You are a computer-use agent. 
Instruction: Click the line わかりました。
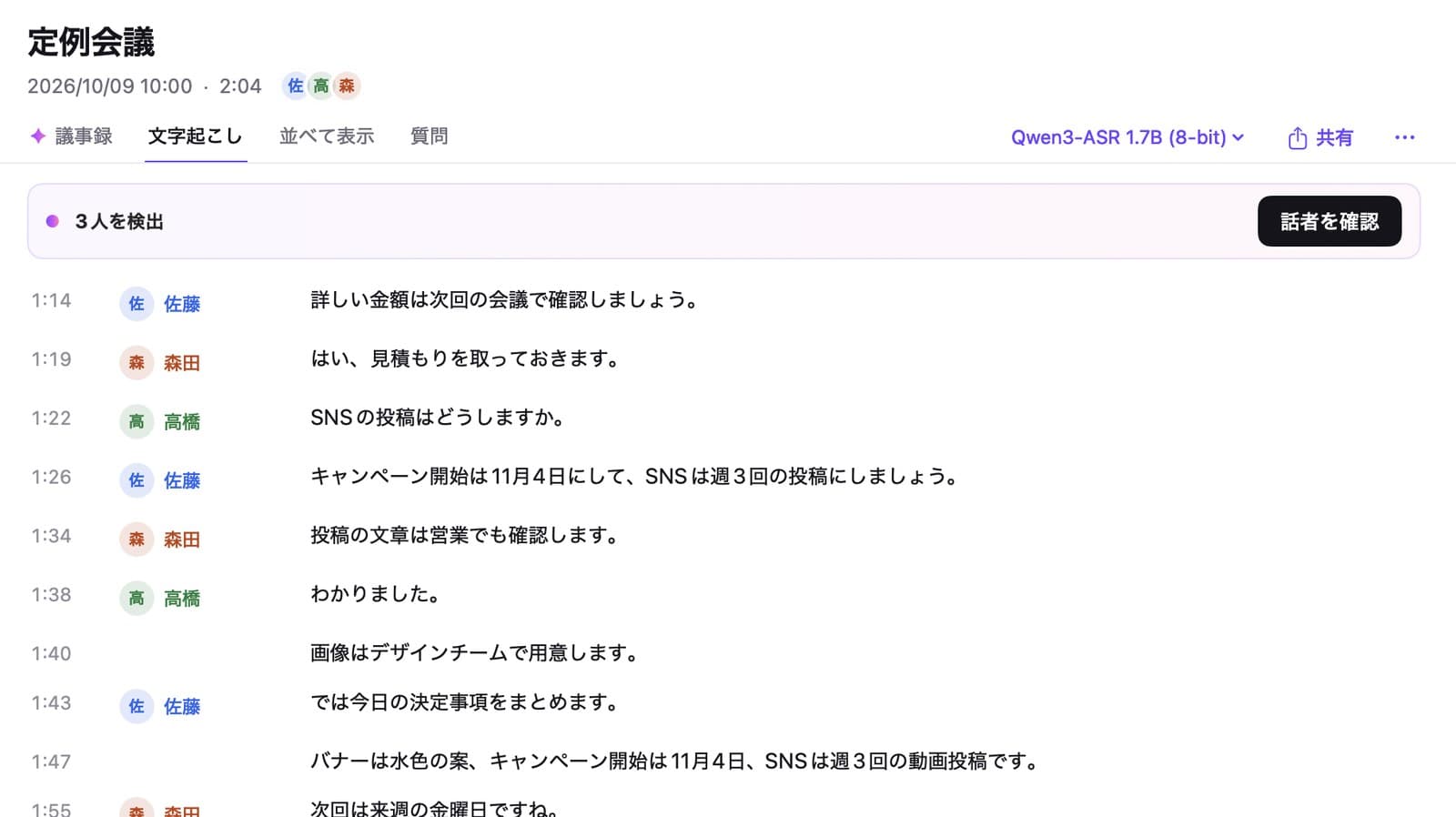coord(377,595)
